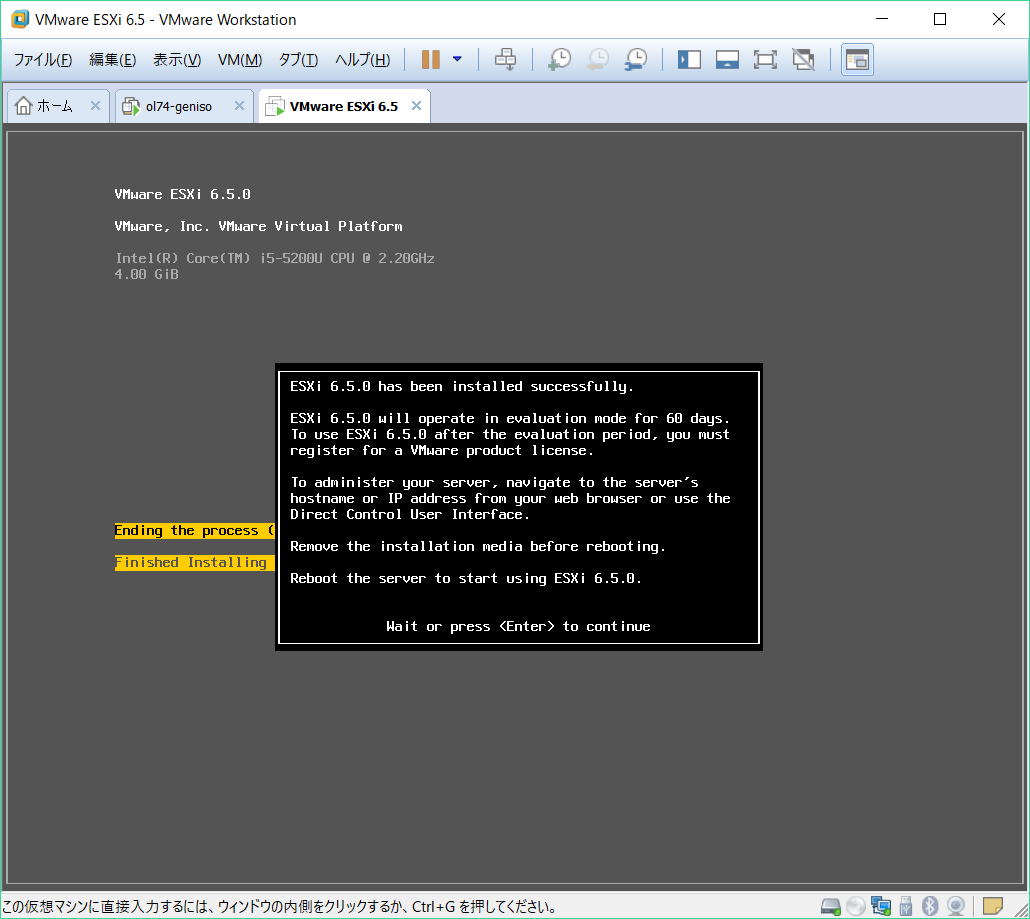The width and height of the screenshot is (1030, 919).
Task: Click 'Remove the installation media before rebooting.' line
Action: tap(478, 547)
